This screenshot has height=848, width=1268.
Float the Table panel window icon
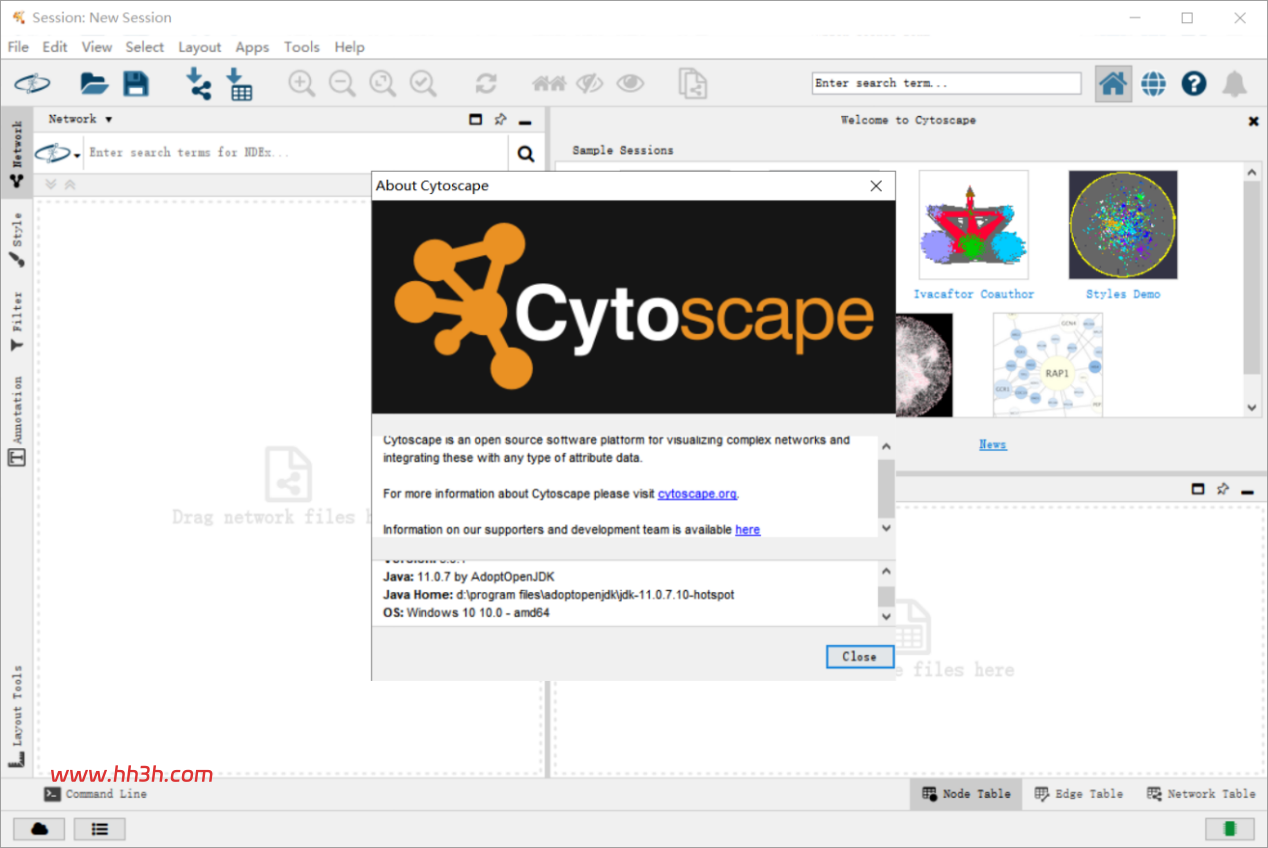(x=1198, y=489)
